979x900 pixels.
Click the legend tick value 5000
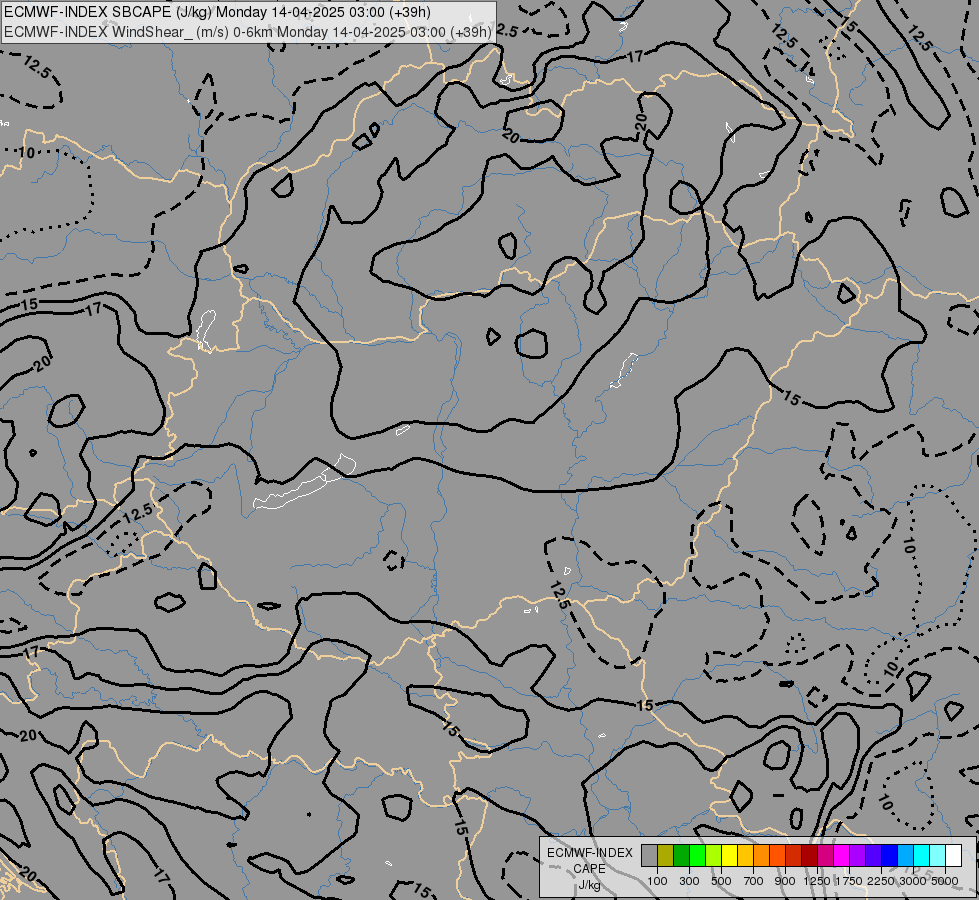pyautogui.click(x=945, y=881)
